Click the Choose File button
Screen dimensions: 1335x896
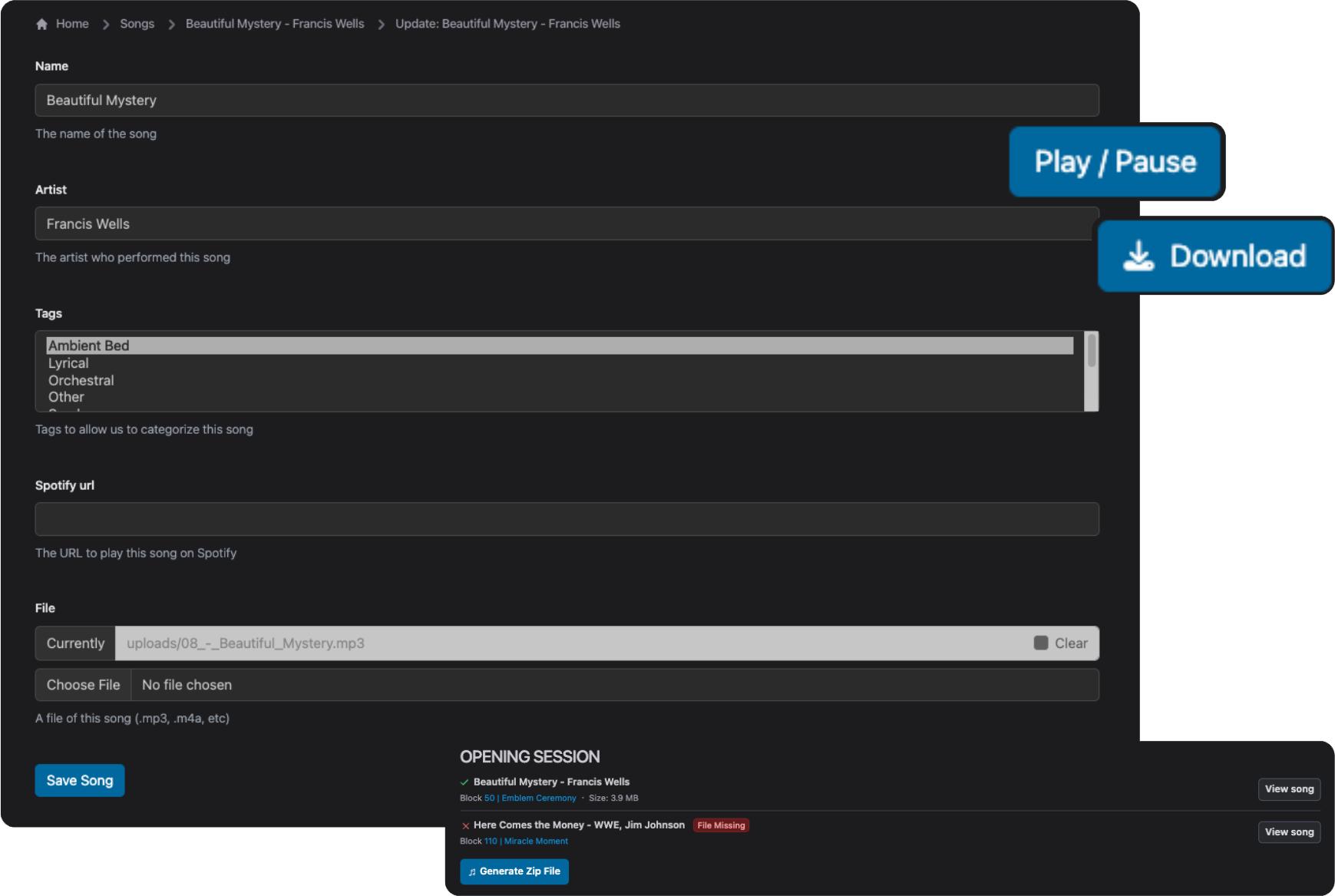pos(83,685)
